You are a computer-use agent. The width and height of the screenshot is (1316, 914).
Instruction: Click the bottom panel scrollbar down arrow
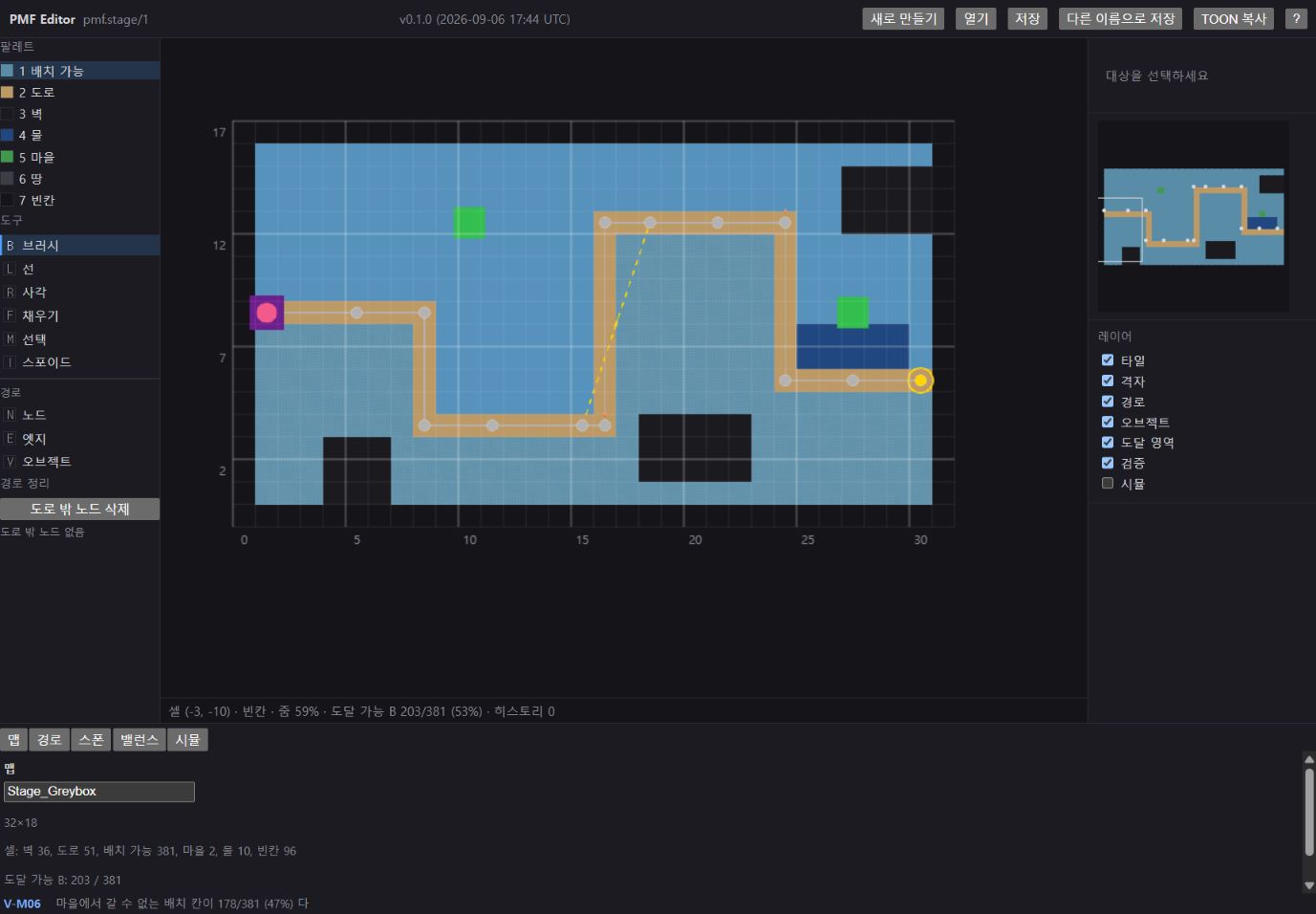click(1308, 886)
